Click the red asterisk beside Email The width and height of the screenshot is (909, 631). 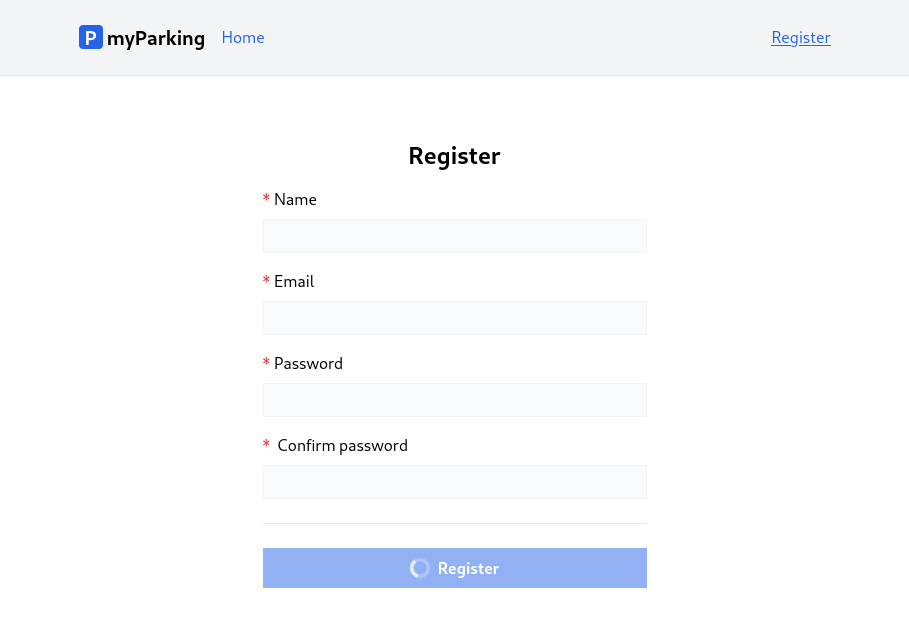266,280
